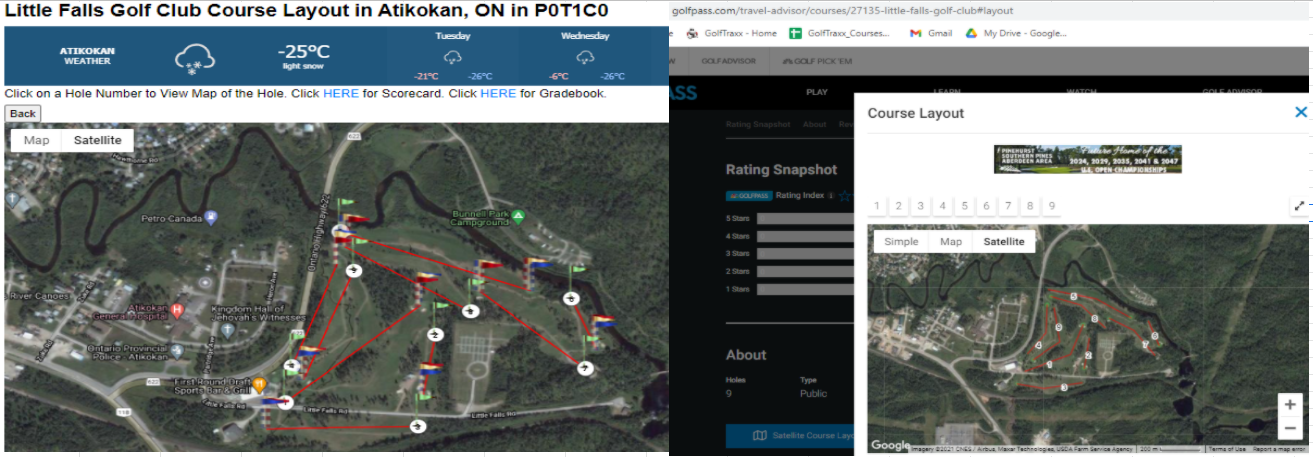The image size is (1313, 460).
Task: Click the Little Falls Golf Club Course Layout title
Action: [x=307, y=11]
